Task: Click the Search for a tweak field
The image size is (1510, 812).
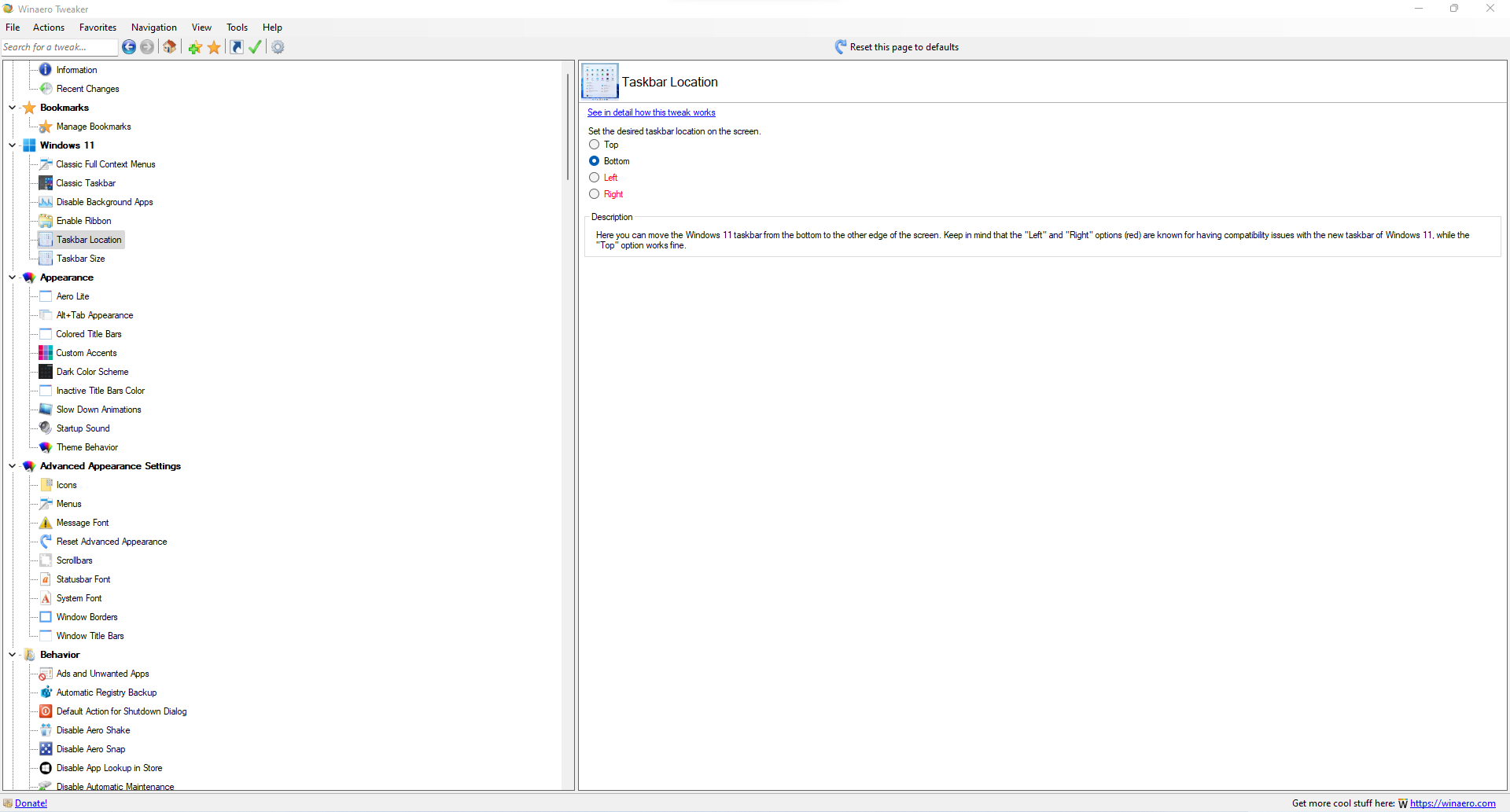Action: pyautogui.click(x=58, y=47)
